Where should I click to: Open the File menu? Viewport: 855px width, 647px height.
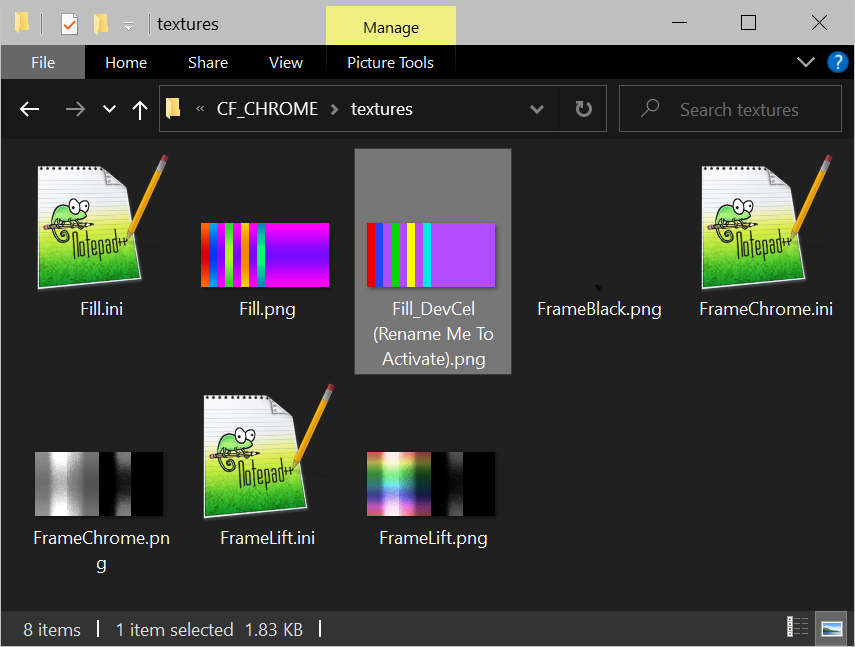tap(42, 62)
